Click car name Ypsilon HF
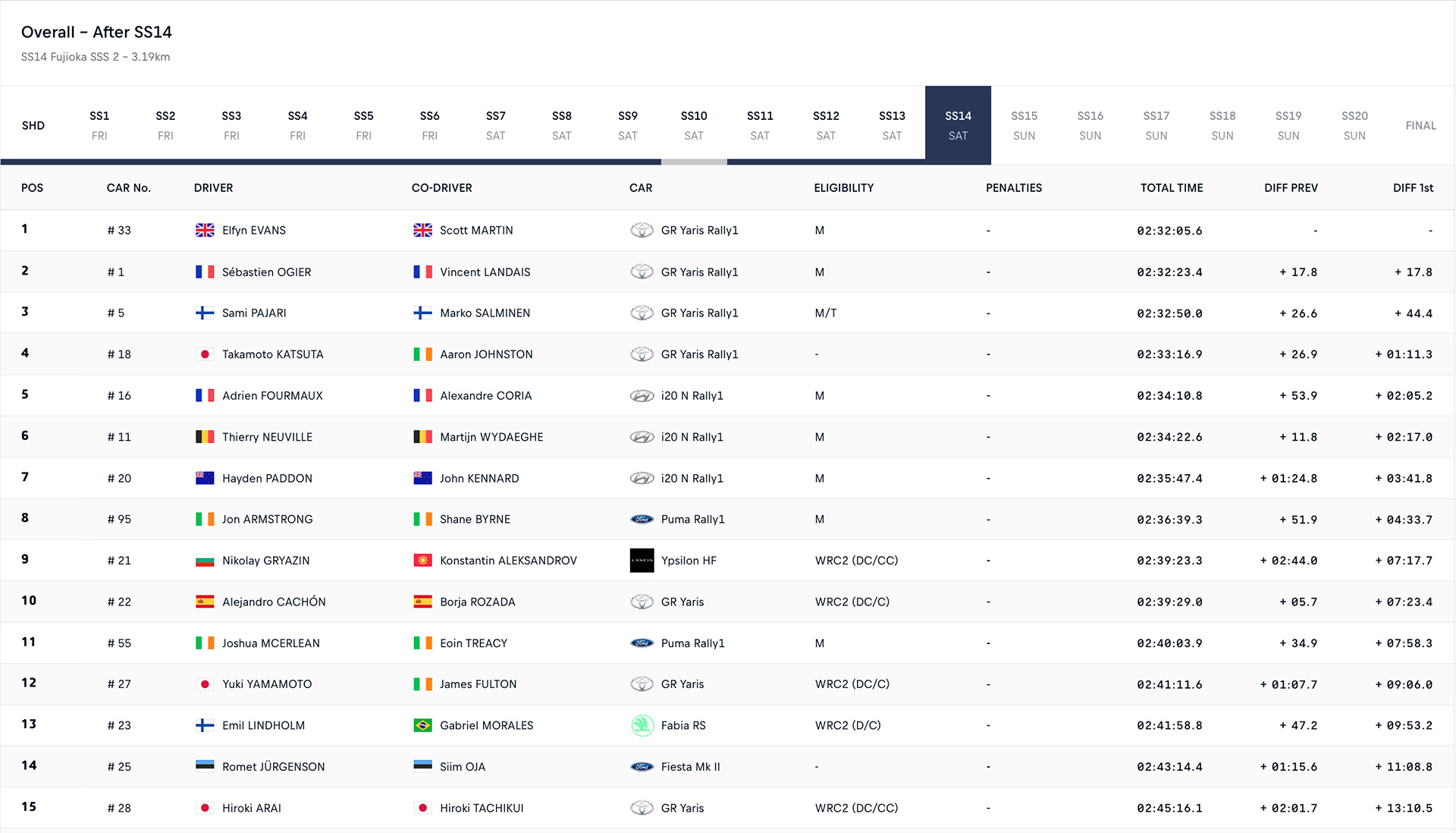This screenshot has height=833, width=1456. [x=689, y=561]
